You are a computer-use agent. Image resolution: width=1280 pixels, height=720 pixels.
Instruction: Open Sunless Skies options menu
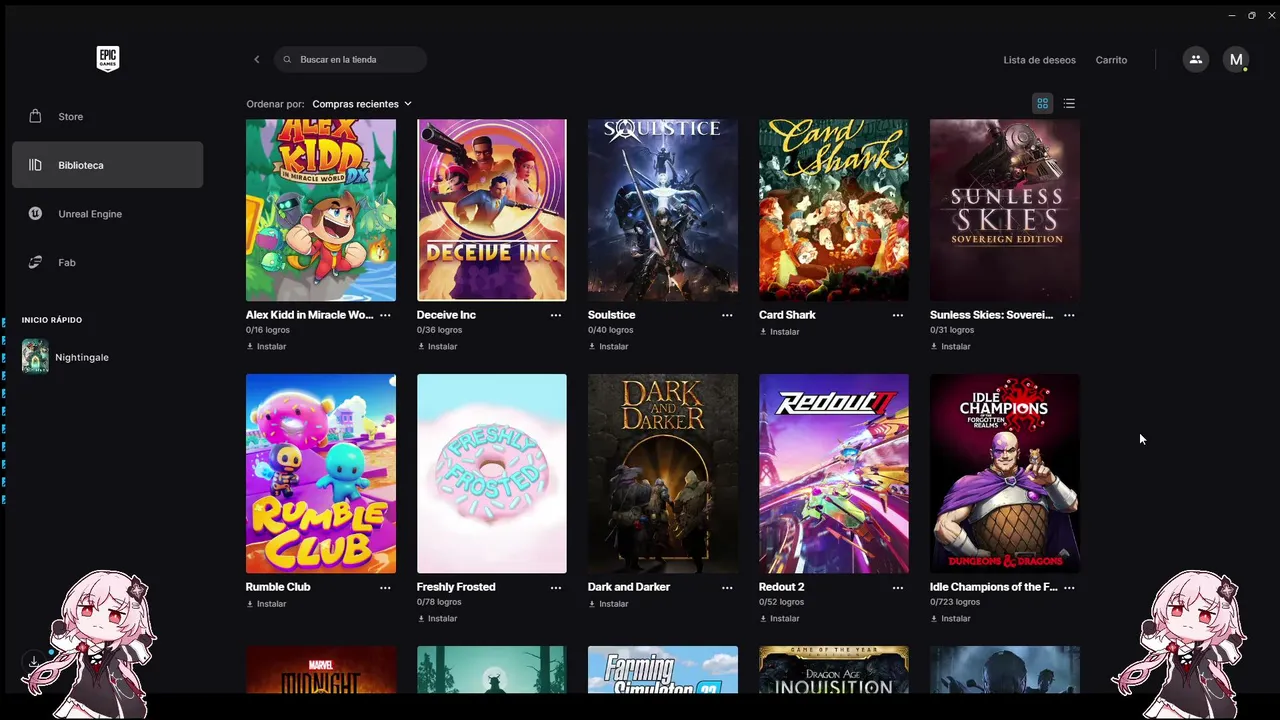coord(1069,315)
